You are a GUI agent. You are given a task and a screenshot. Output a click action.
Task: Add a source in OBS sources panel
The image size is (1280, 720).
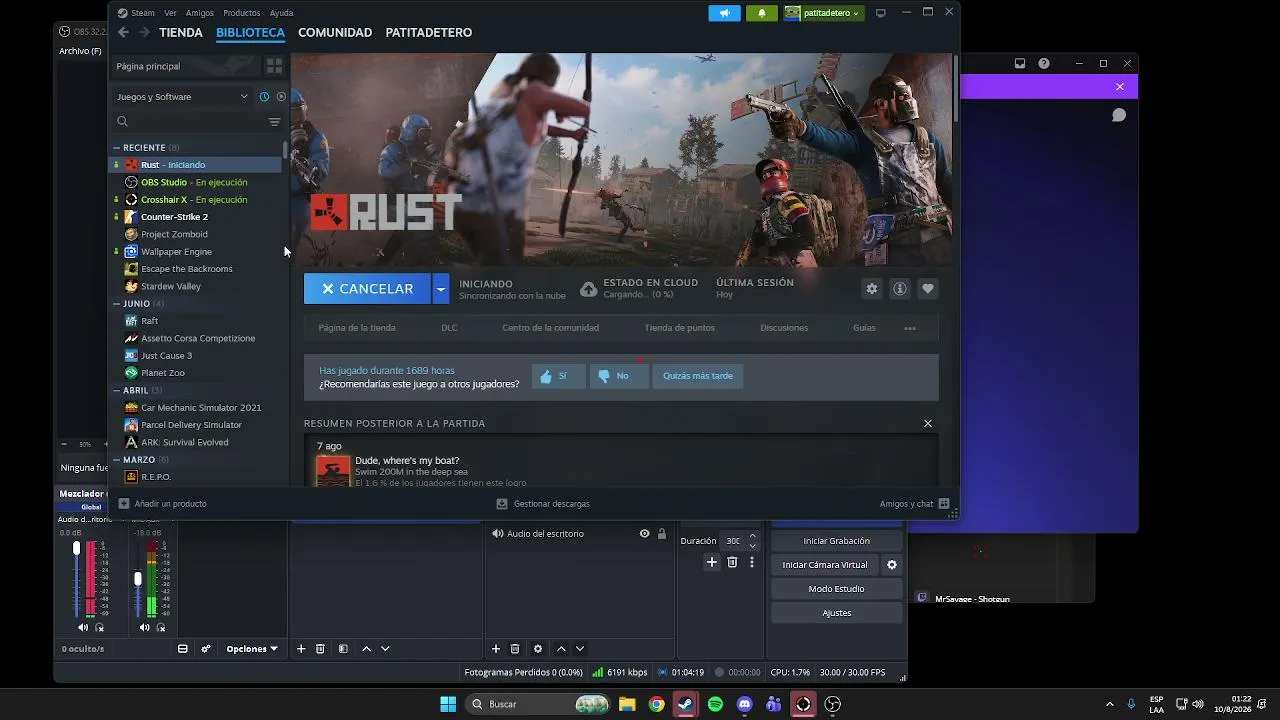(x=495, y=649)
